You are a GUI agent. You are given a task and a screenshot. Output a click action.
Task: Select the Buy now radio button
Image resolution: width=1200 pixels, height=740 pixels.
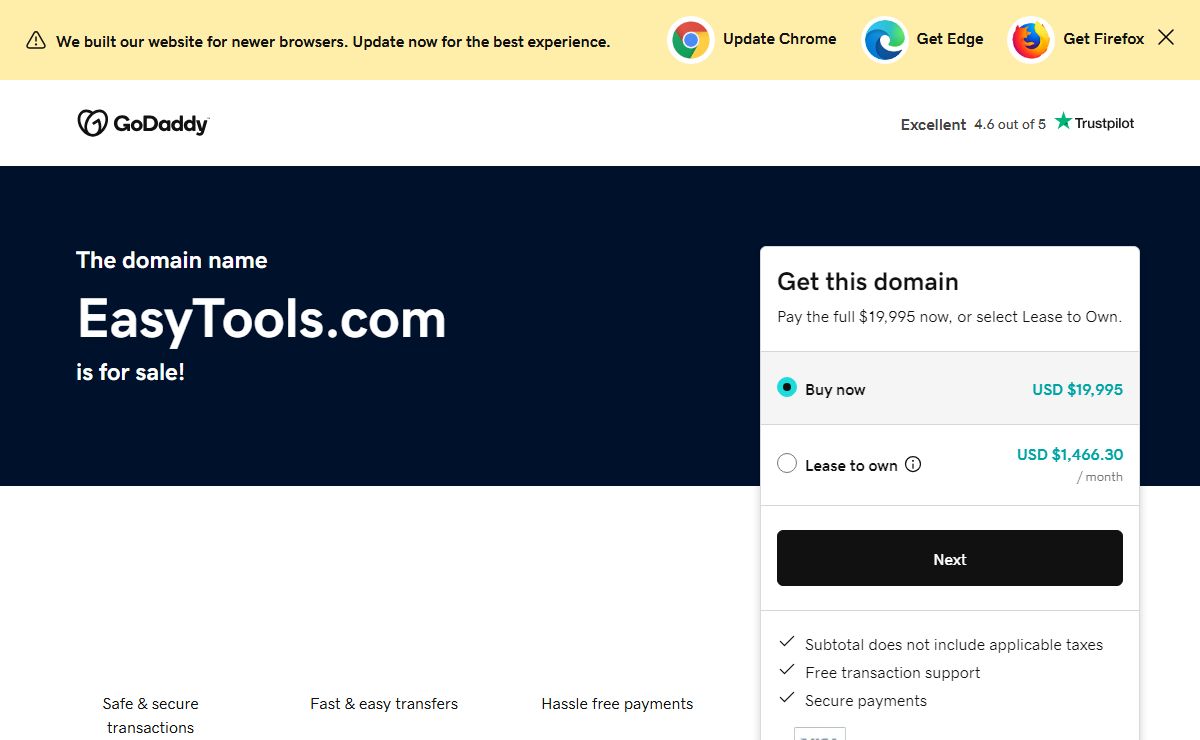coord(787,387)
